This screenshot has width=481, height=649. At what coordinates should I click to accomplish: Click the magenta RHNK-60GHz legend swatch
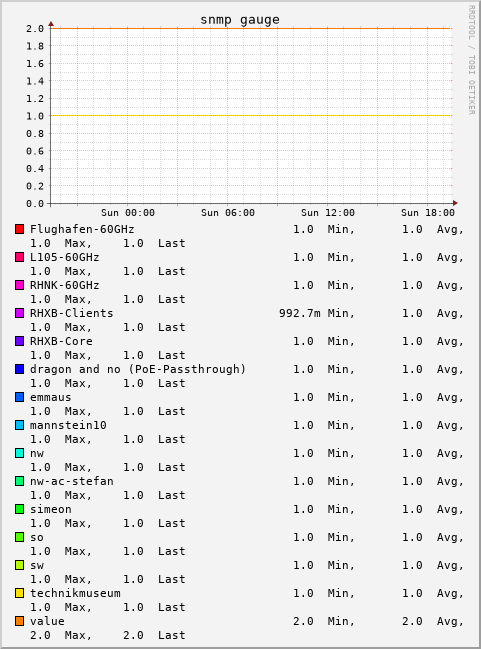pyautogui.click(x=19, y=285)
